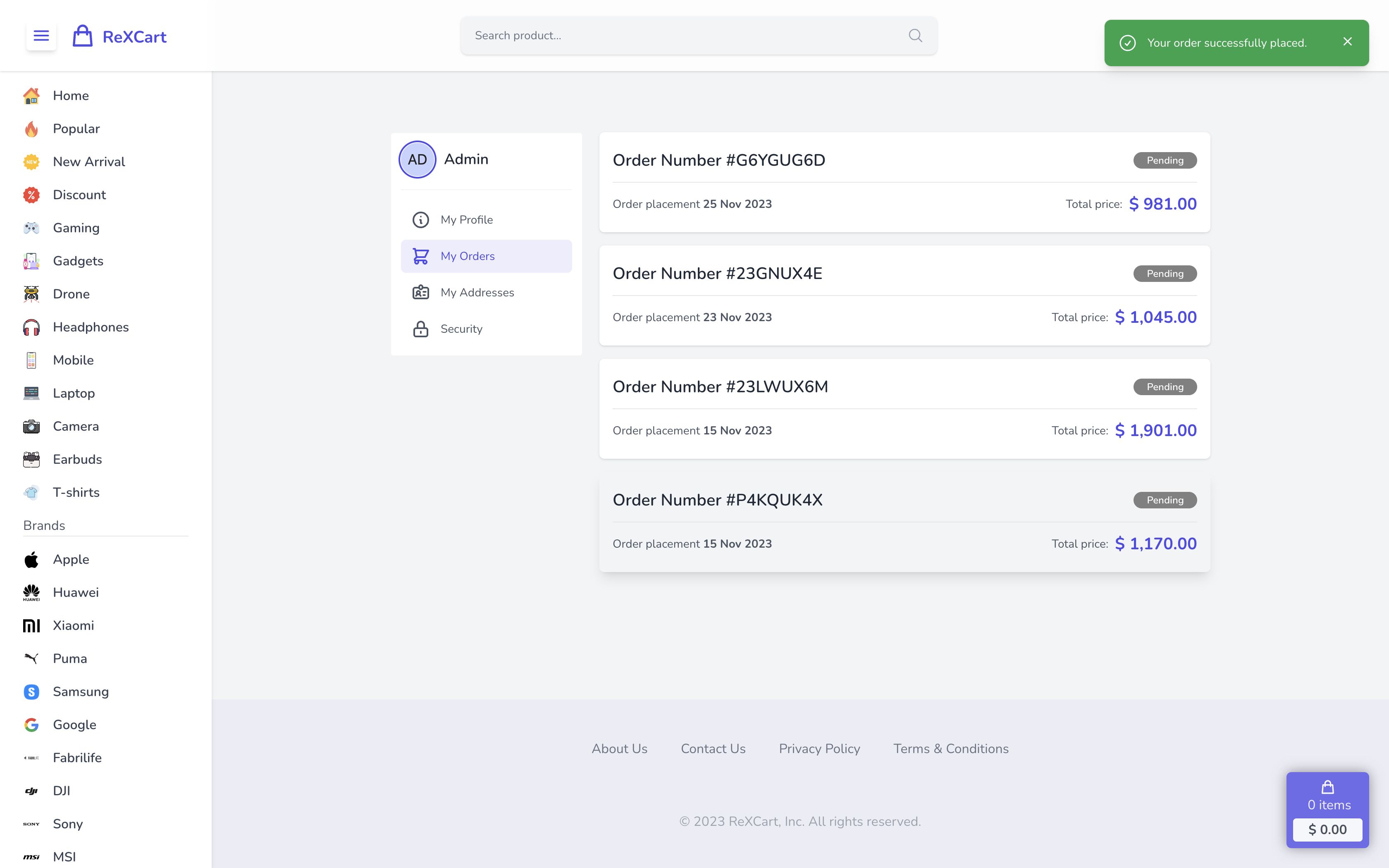Click the Samsung brand icon
Image resolution: width=1389 pixels, height=868 pixels.
[x=31, y=692]
